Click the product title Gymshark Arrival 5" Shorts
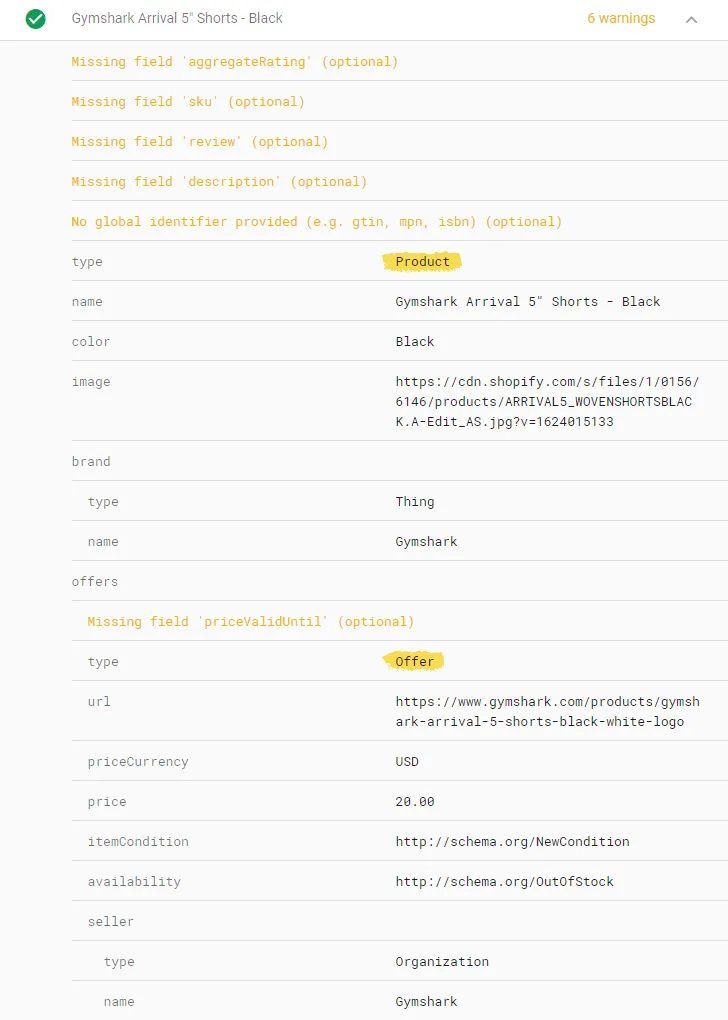Viewport: 728px width, 1020px height. click(x=175, y=19)
